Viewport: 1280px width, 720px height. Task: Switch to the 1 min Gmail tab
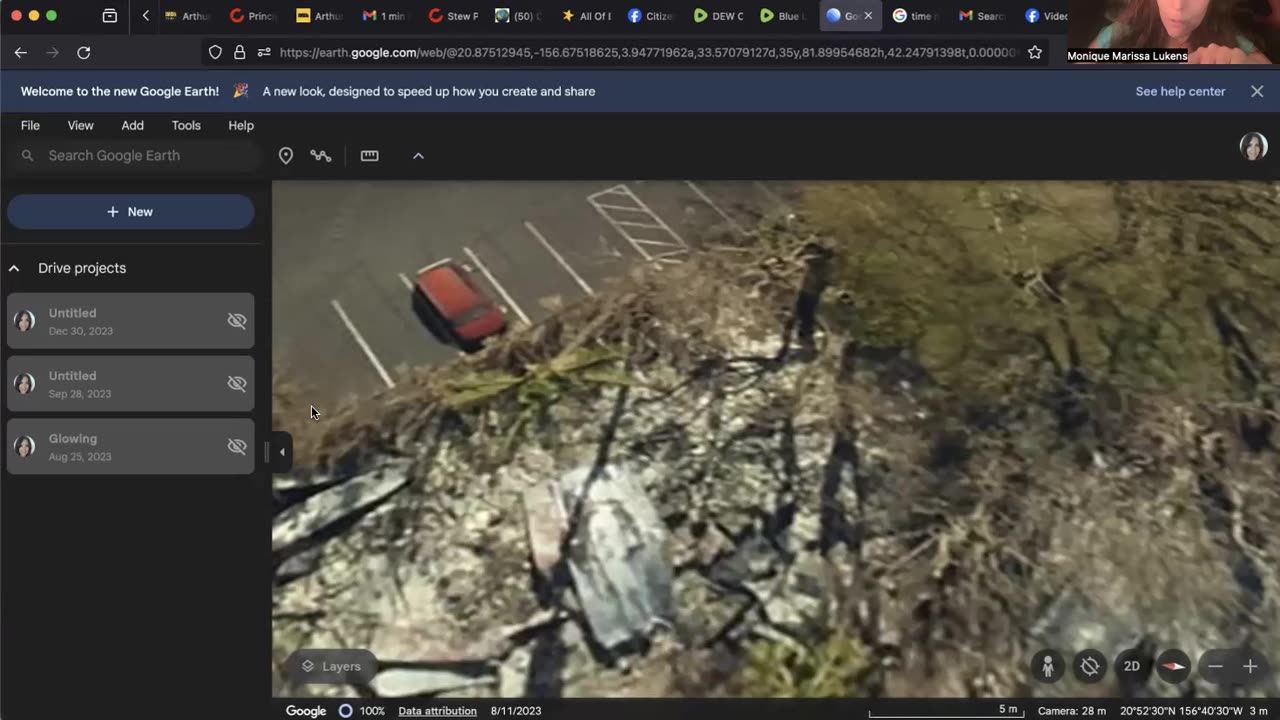[x=385, y=16]
